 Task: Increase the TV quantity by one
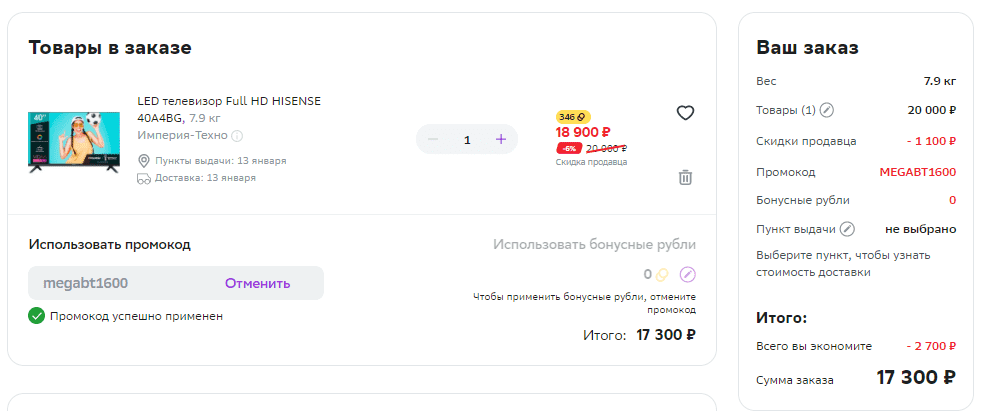pyautogui.click(x=500, y=139)
